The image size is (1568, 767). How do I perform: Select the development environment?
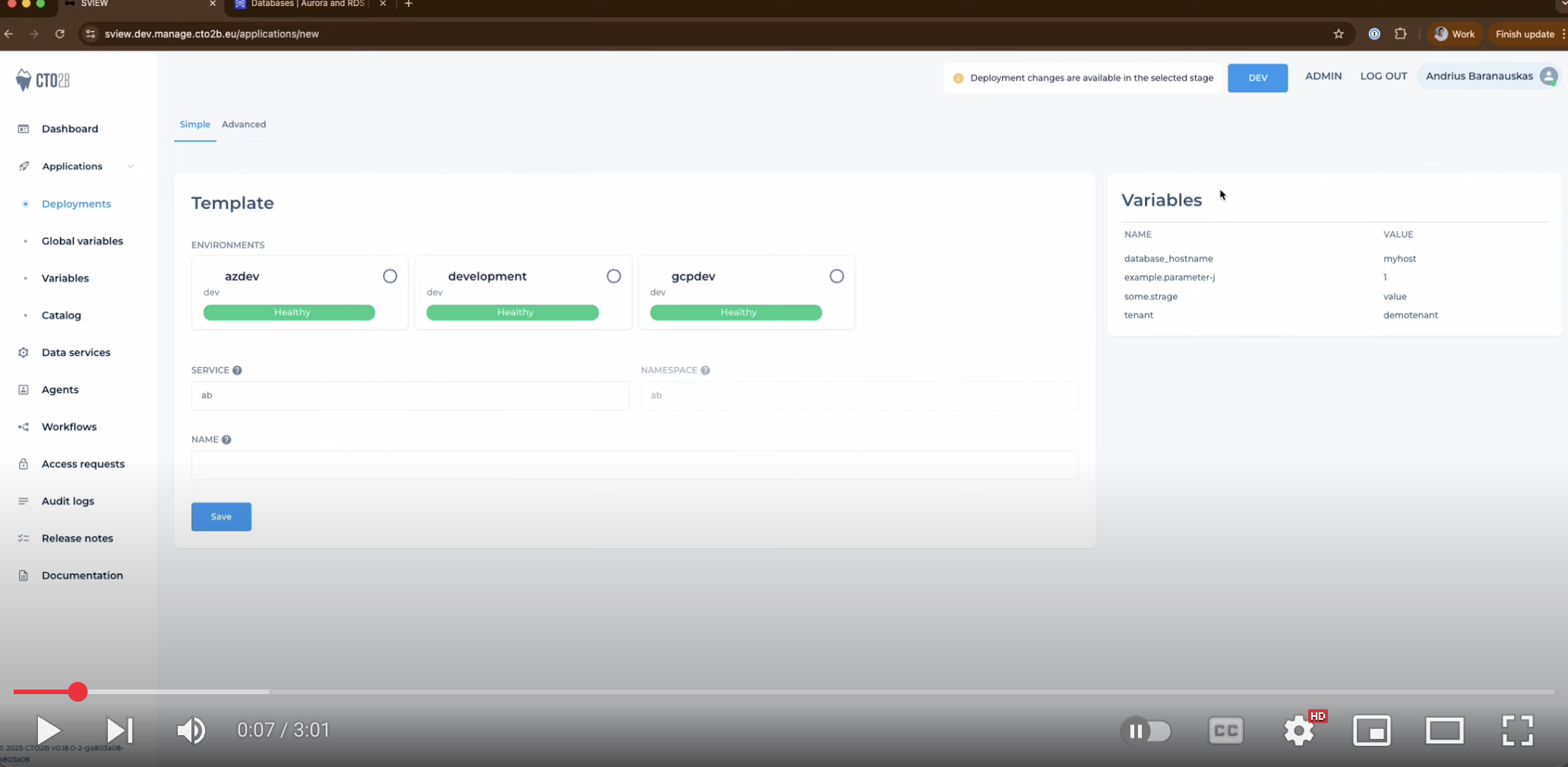(613, 276)
